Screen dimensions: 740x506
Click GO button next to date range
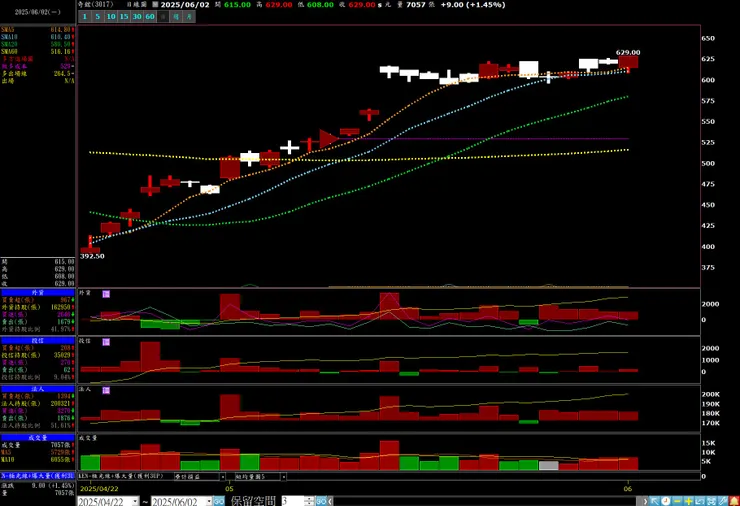(219, 501)
